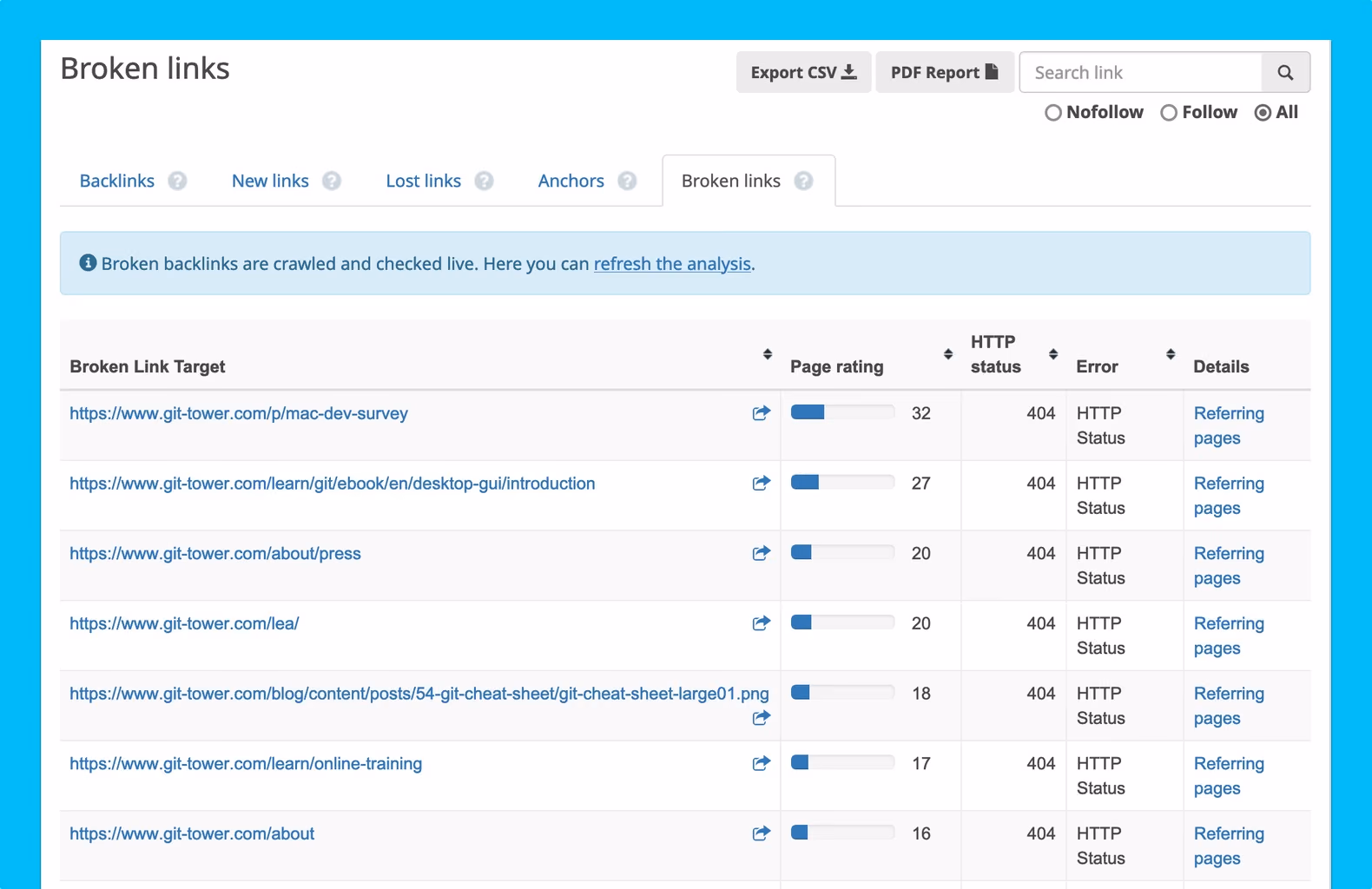Focus the Search link input field
The height and width of the screenshot is (889, 1372).
[1141, 73]
